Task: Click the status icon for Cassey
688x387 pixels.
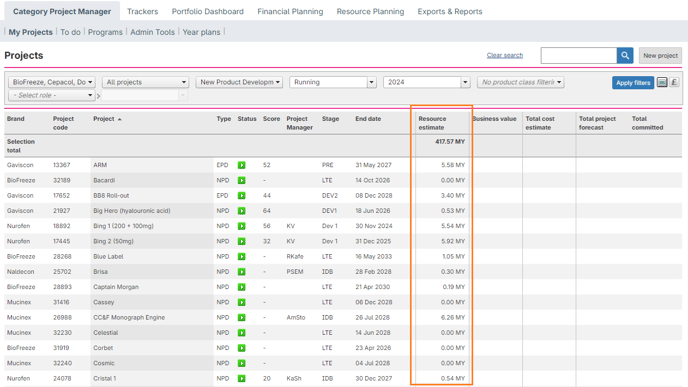Action: (x=242, y=302)
